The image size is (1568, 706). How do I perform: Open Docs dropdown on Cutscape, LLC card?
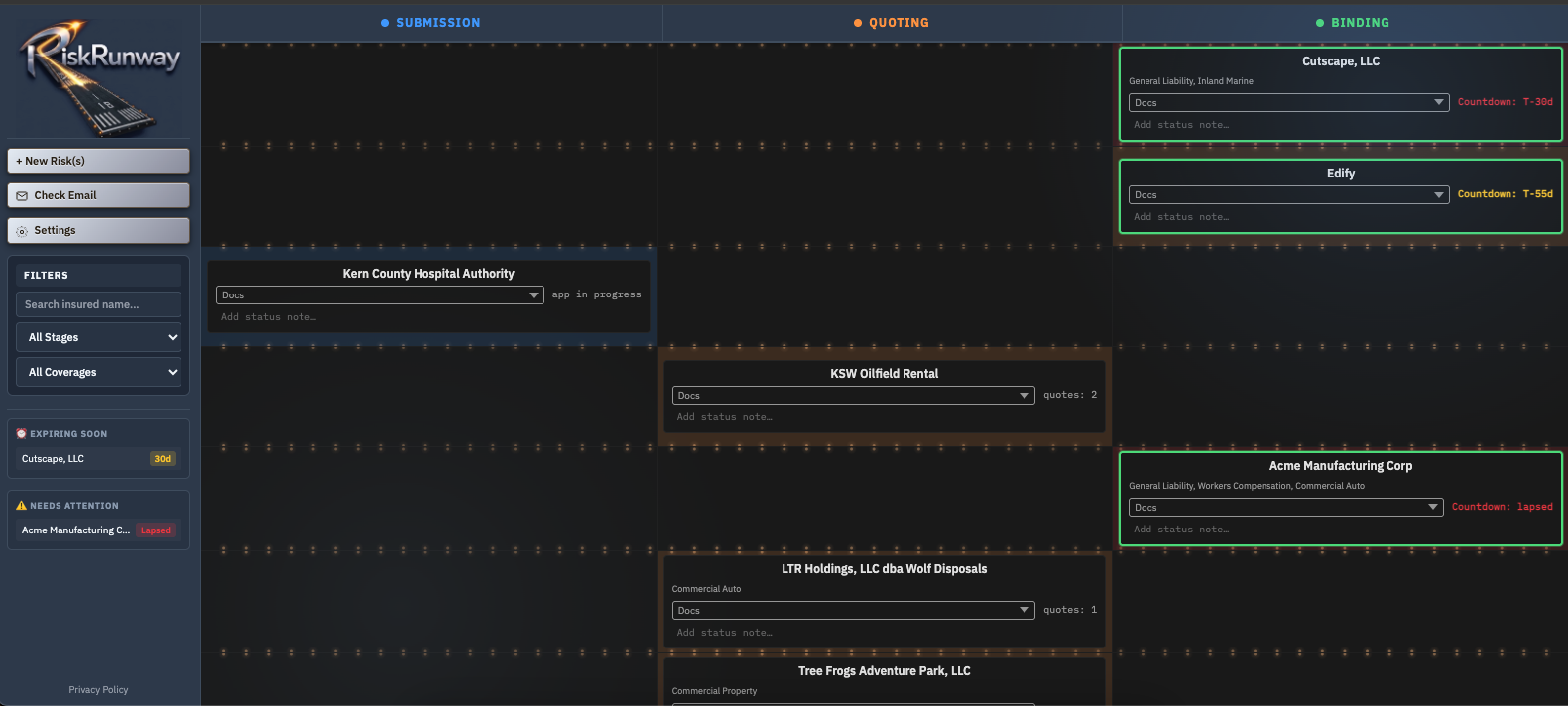pyautogui.click(x=1288, y=103)
